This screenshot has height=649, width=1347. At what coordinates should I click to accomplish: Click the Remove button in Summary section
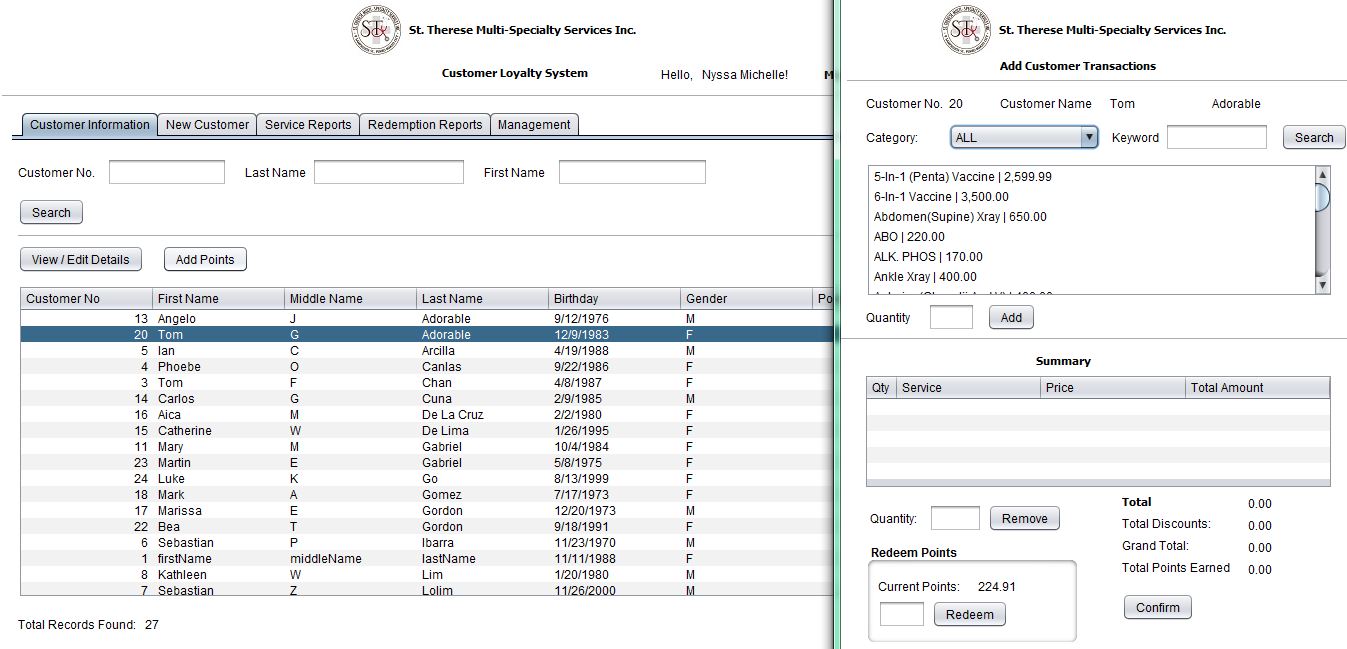click(x=1025, y=518)
